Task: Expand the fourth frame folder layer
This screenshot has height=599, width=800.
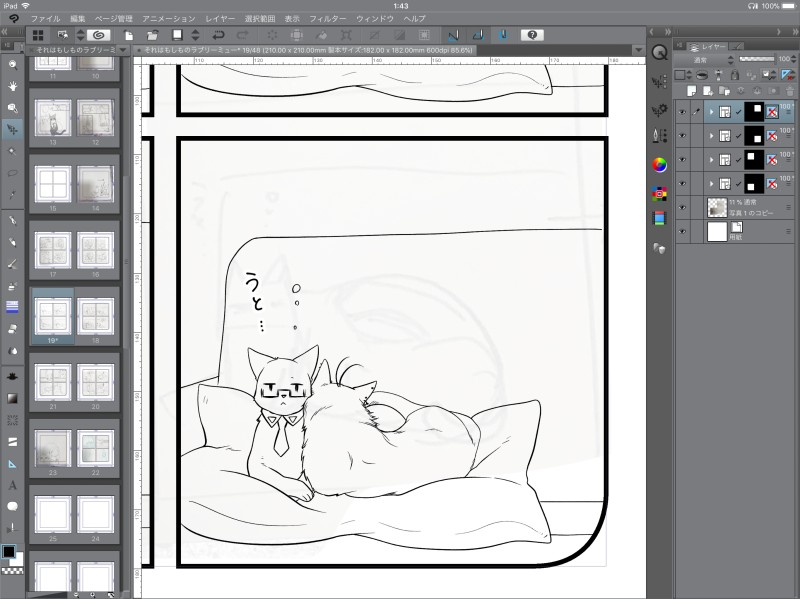Action: tap(712, 184)
